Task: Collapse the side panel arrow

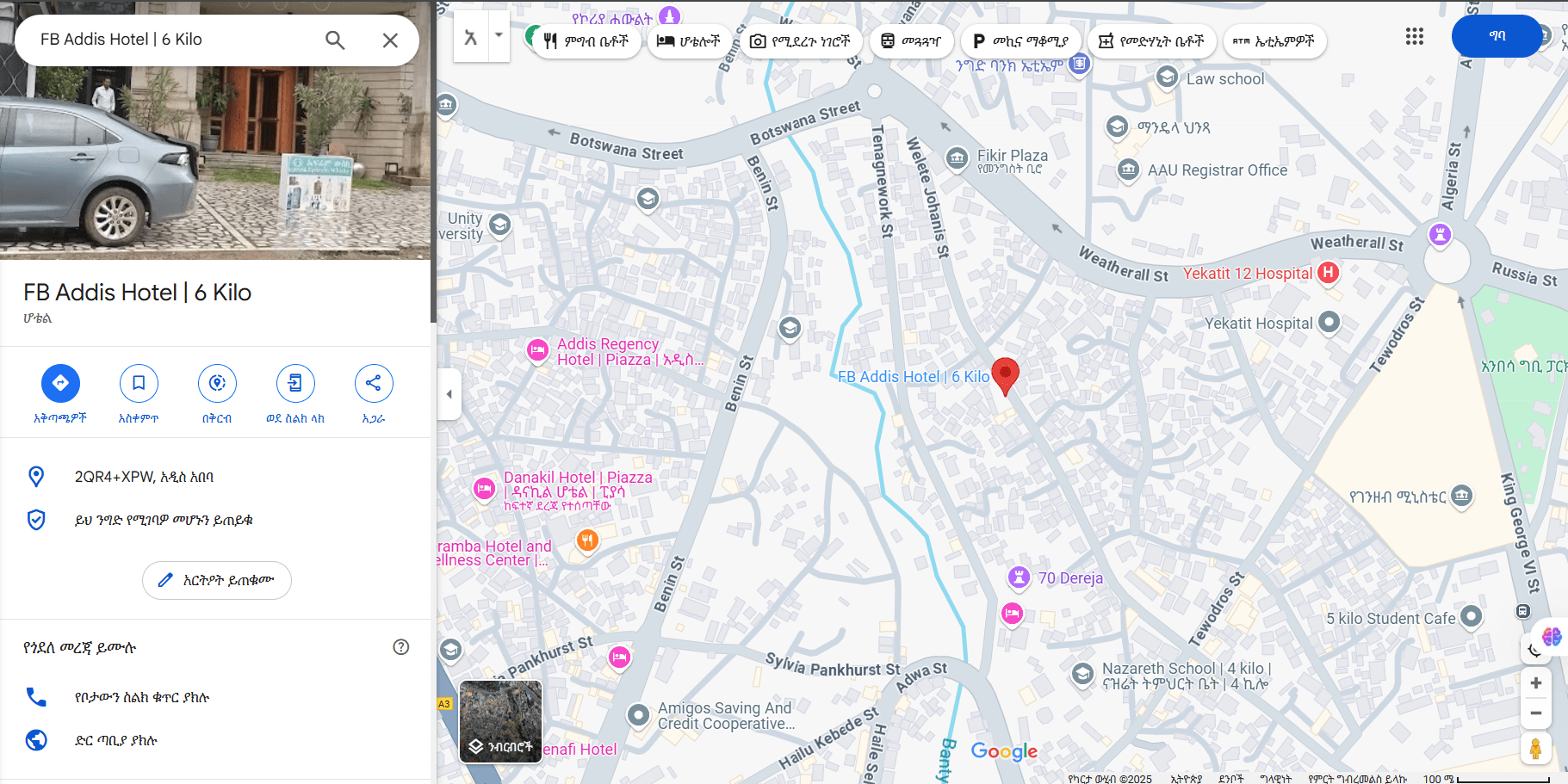Action: pos(449,394)
